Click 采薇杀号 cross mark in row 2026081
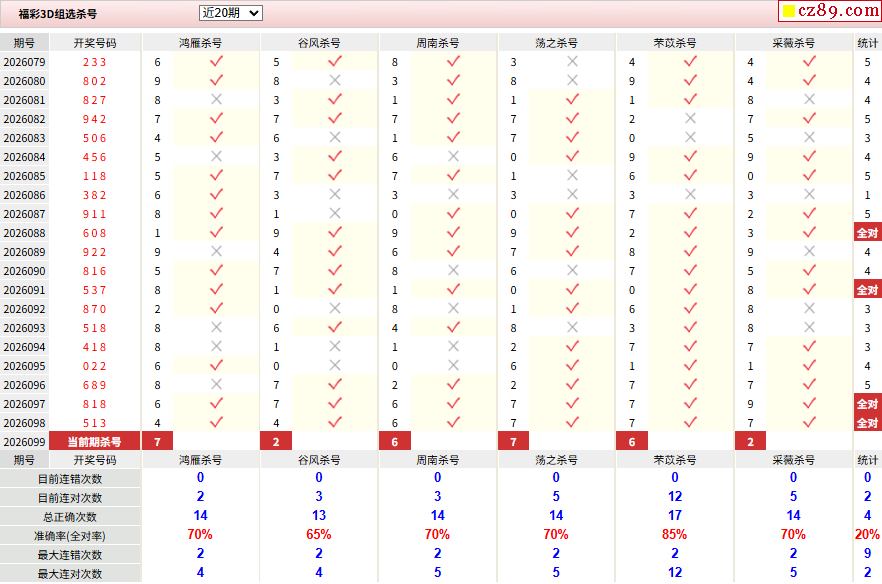882x584 pixels. click(x=810, y=100)
